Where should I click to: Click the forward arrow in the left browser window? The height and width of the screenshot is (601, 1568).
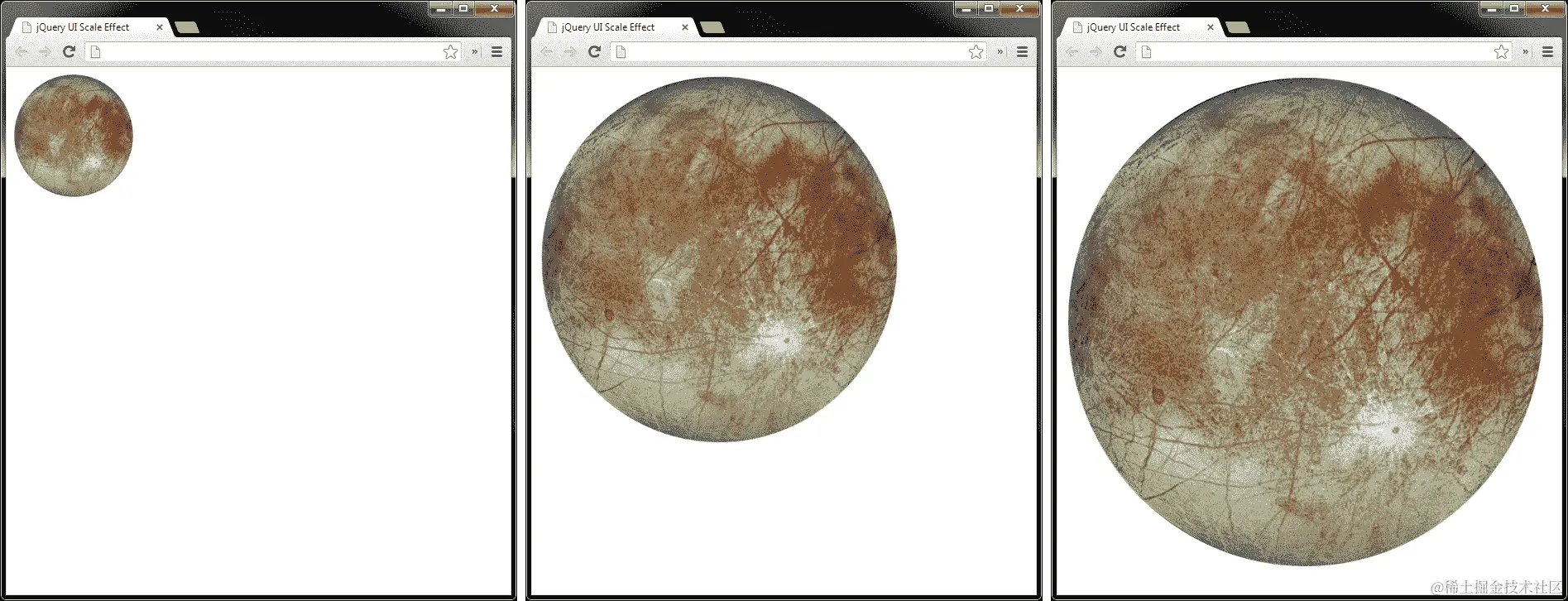click(x=45, y=51)
